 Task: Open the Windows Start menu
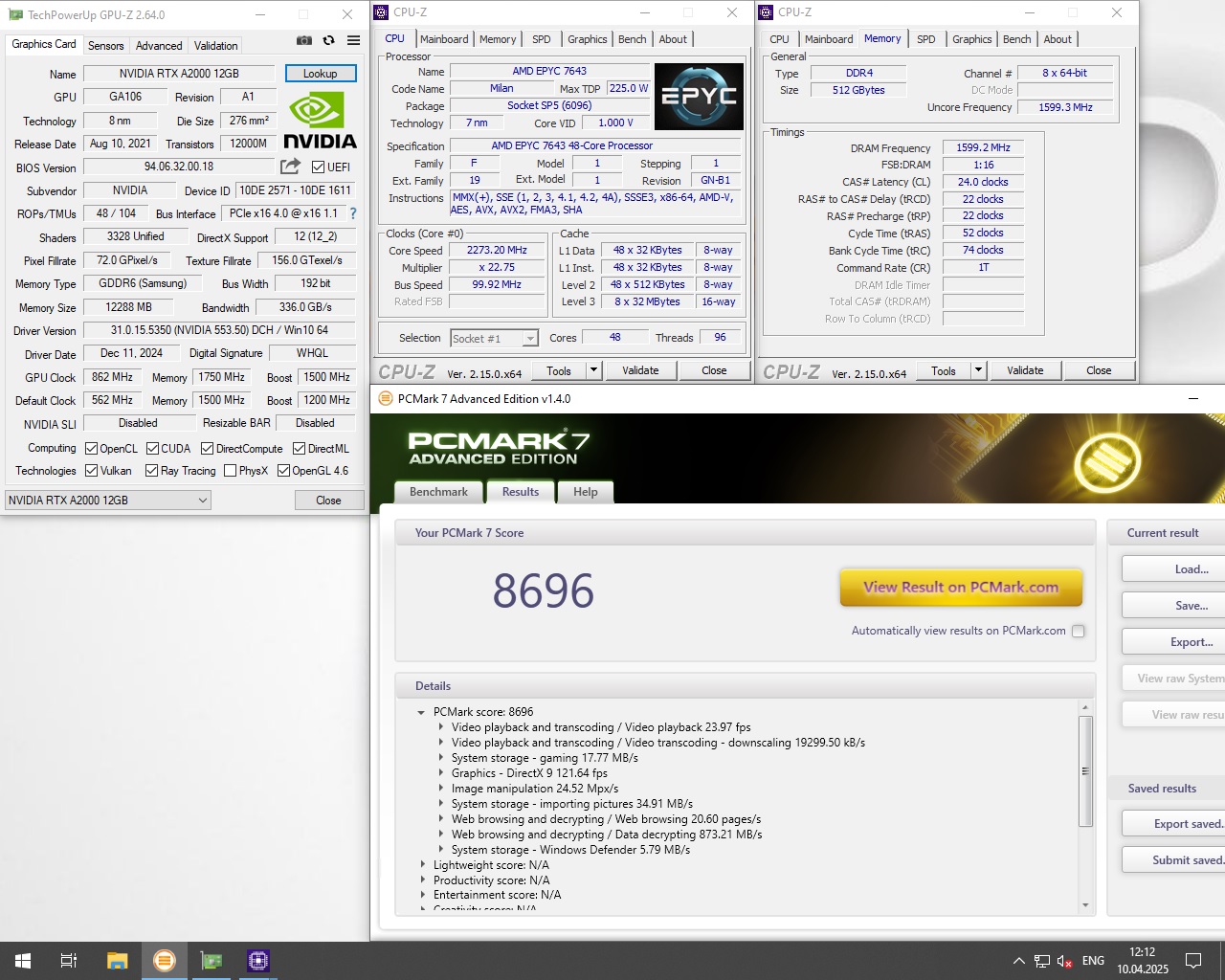23,961
